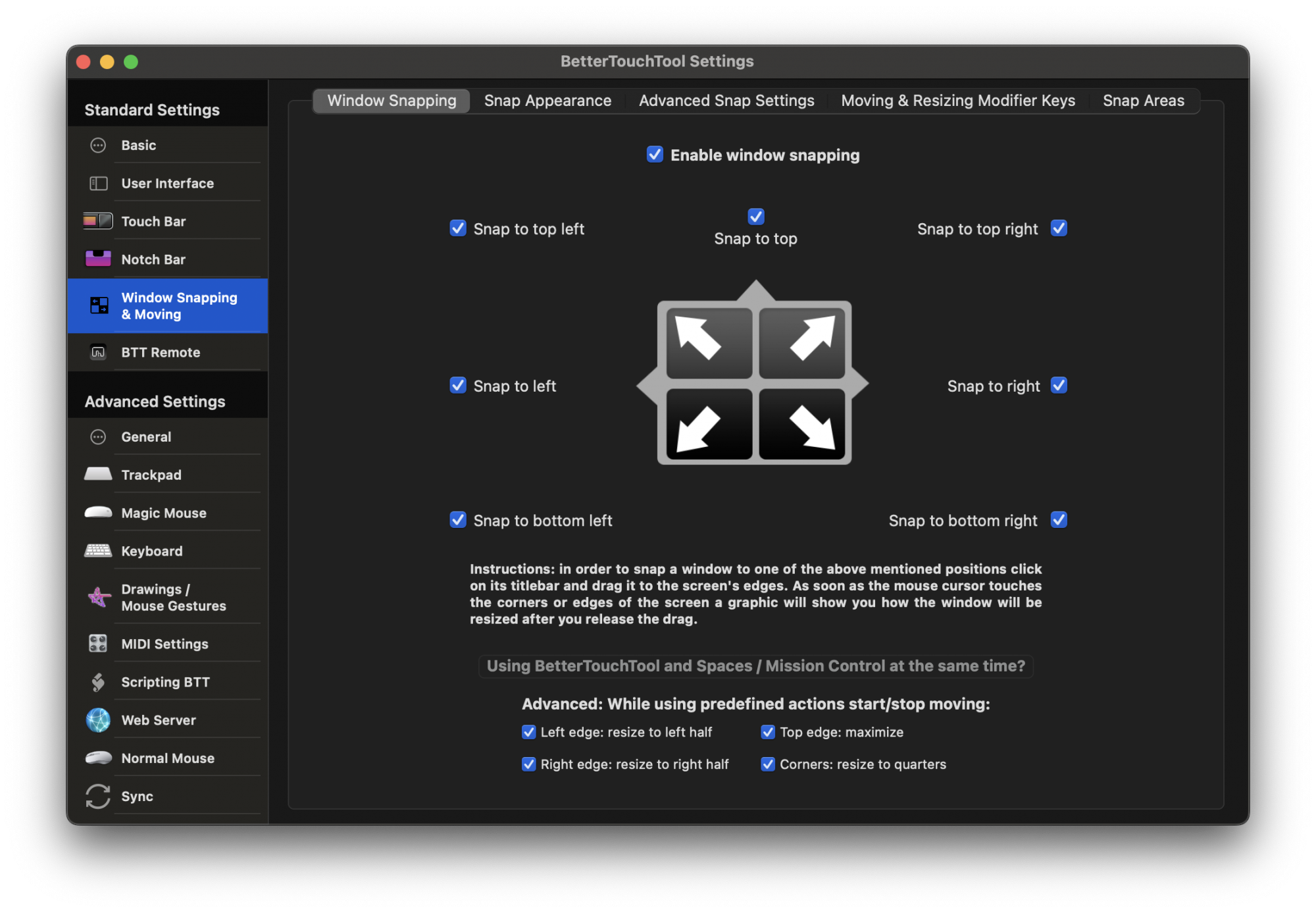Click Using BetterTouchTool and Spaces button
The width and height of the screenshot is (1316, 913).
click(x=755, y=665)
